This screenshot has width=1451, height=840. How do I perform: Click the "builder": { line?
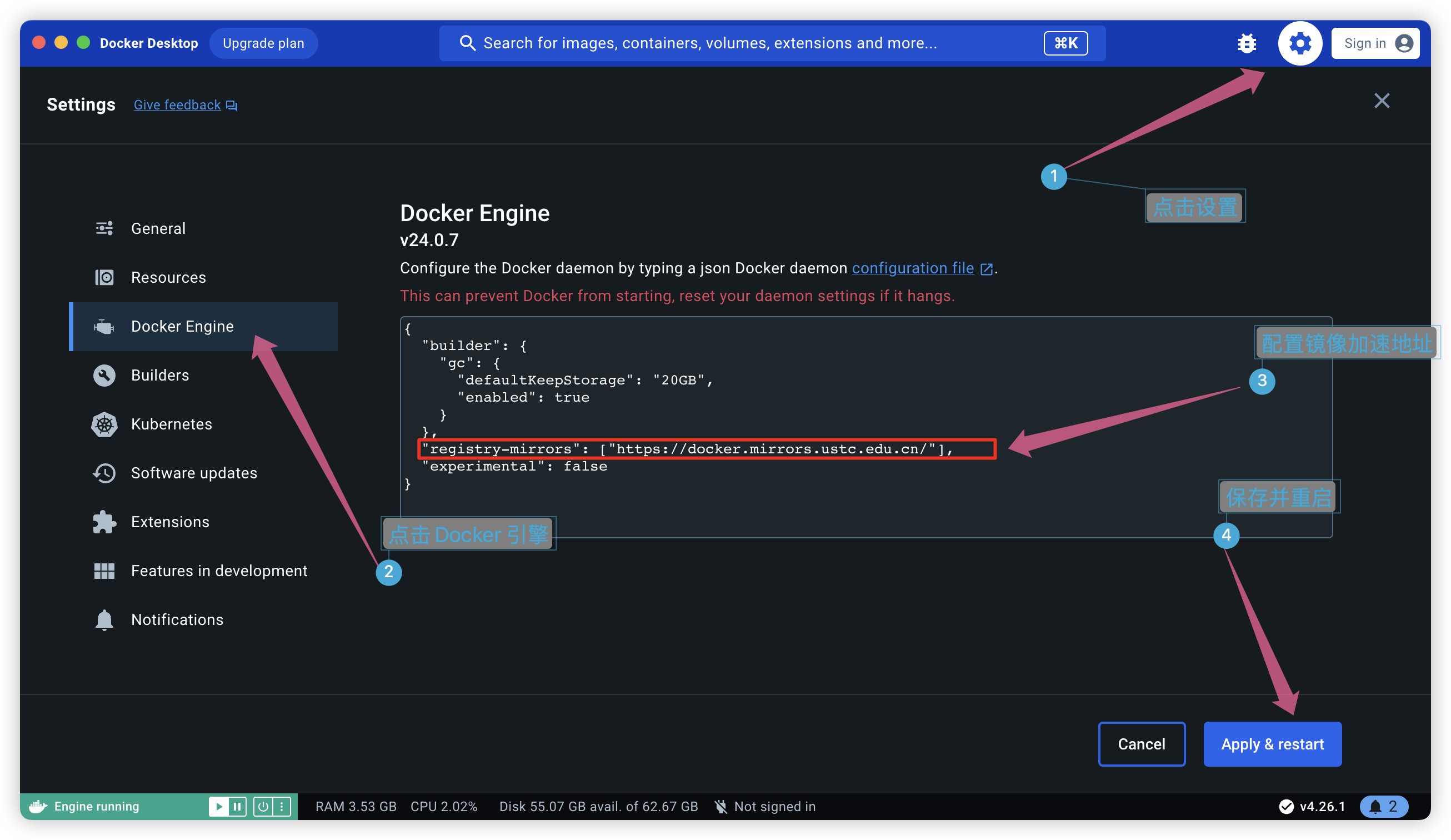coord(474,346)
